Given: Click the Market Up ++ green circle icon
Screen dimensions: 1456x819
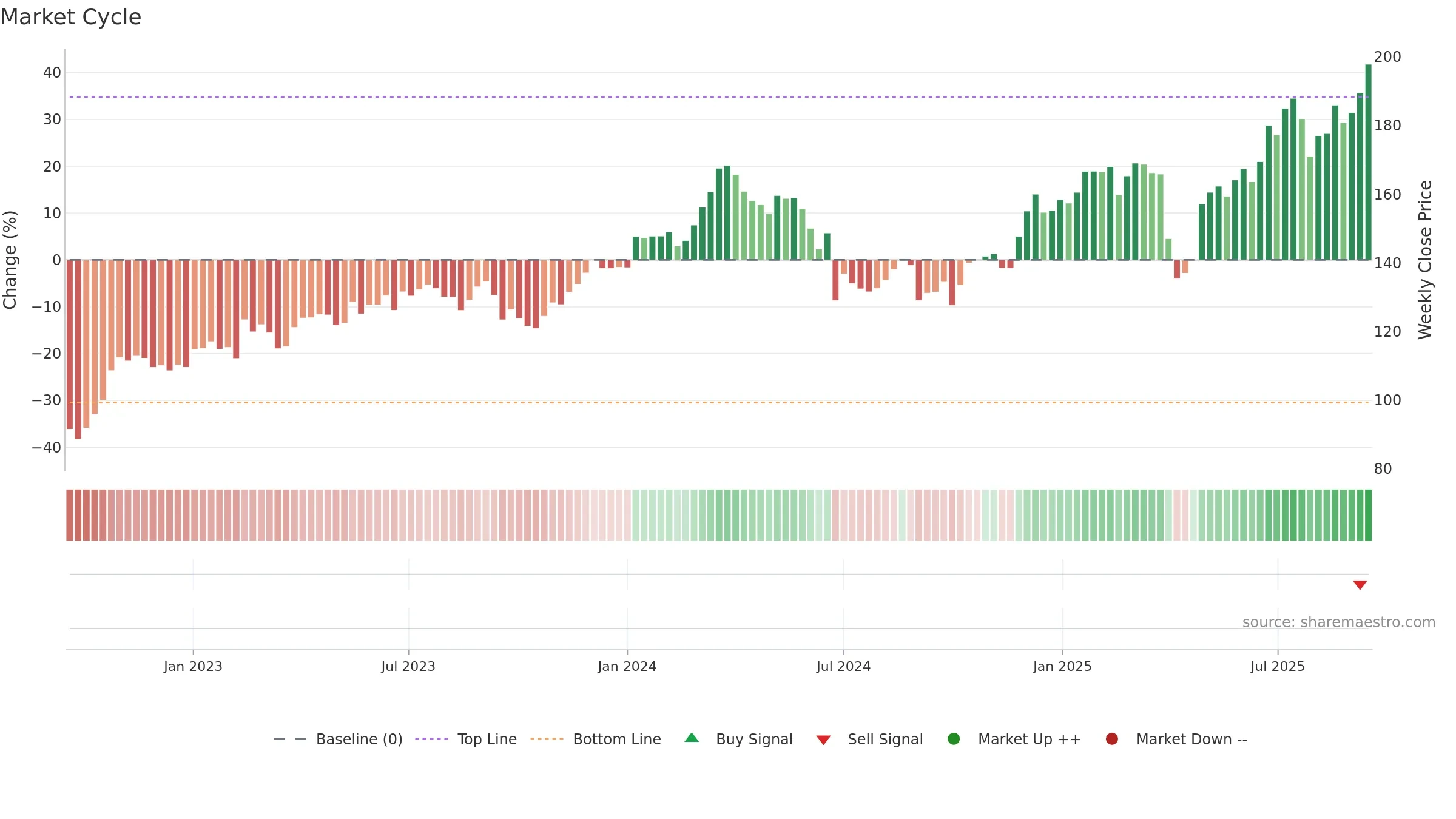Looking at the screenshot, I should (954, 739).
